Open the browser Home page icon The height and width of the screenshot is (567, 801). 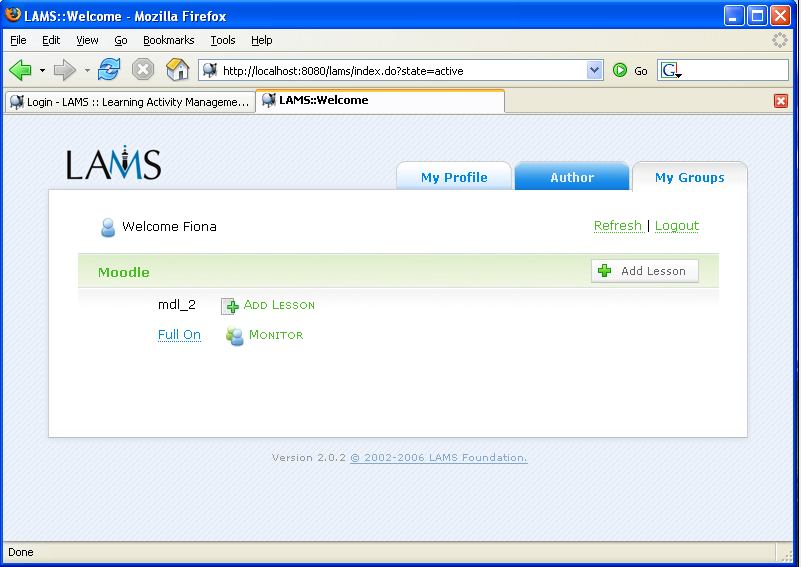click(177, 70)
